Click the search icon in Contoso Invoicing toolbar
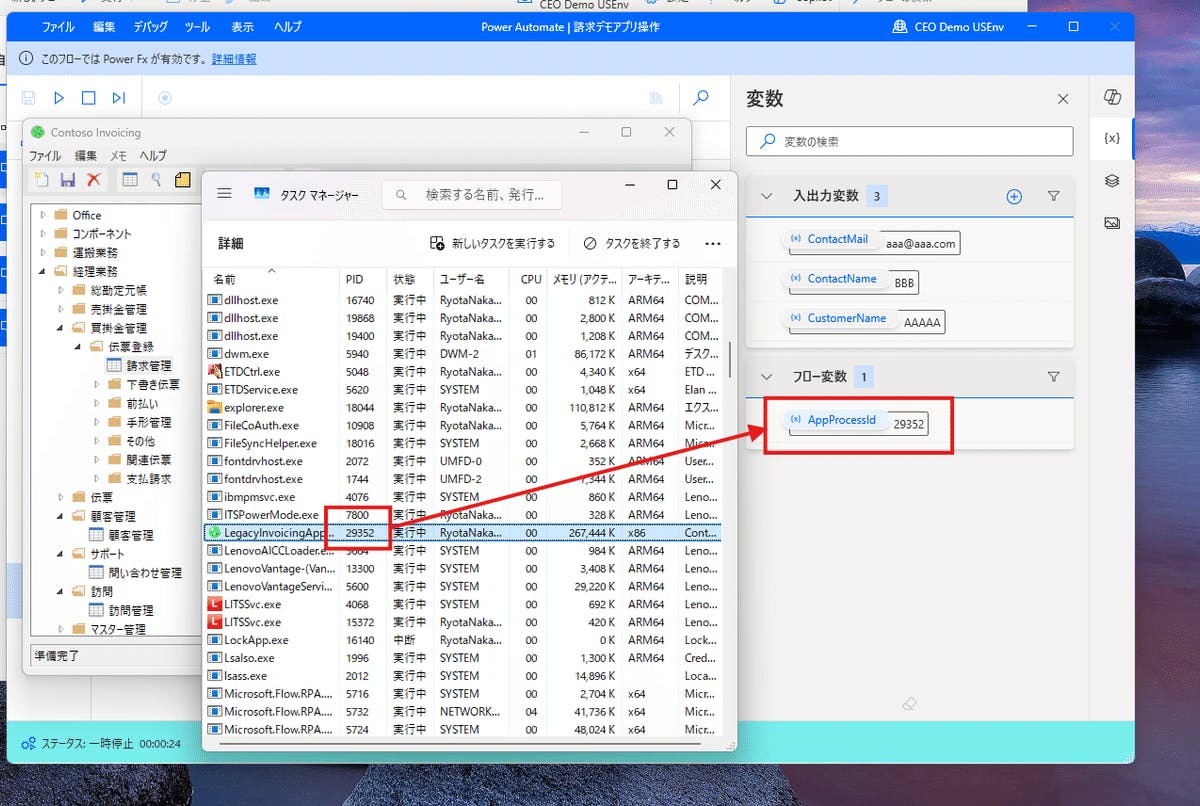This screenshot has width=1200, height=806. tap(157, 180)
